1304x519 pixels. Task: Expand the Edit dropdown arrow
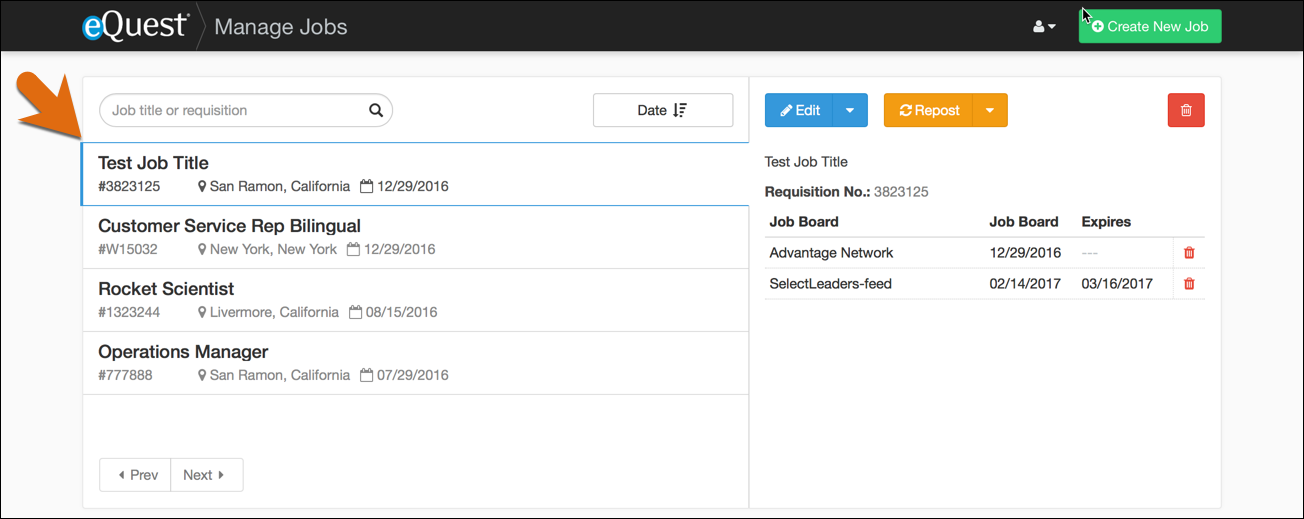850,110
